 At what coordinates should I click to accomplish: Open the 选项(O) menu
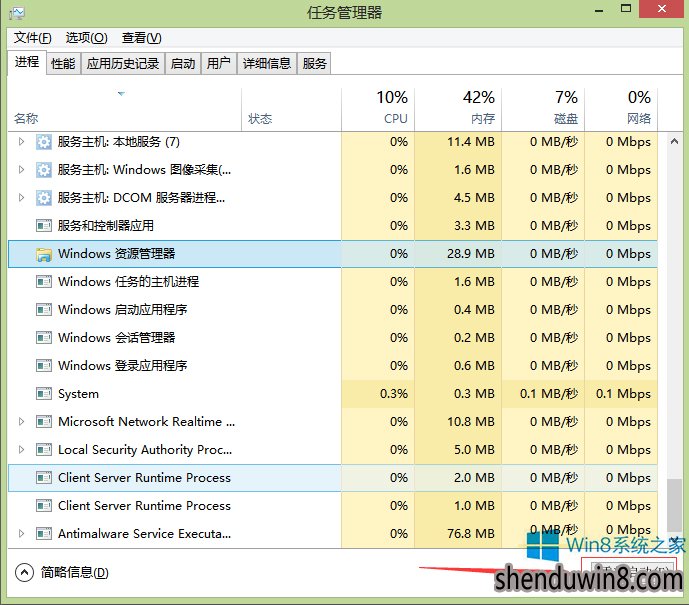pos(87,38)
